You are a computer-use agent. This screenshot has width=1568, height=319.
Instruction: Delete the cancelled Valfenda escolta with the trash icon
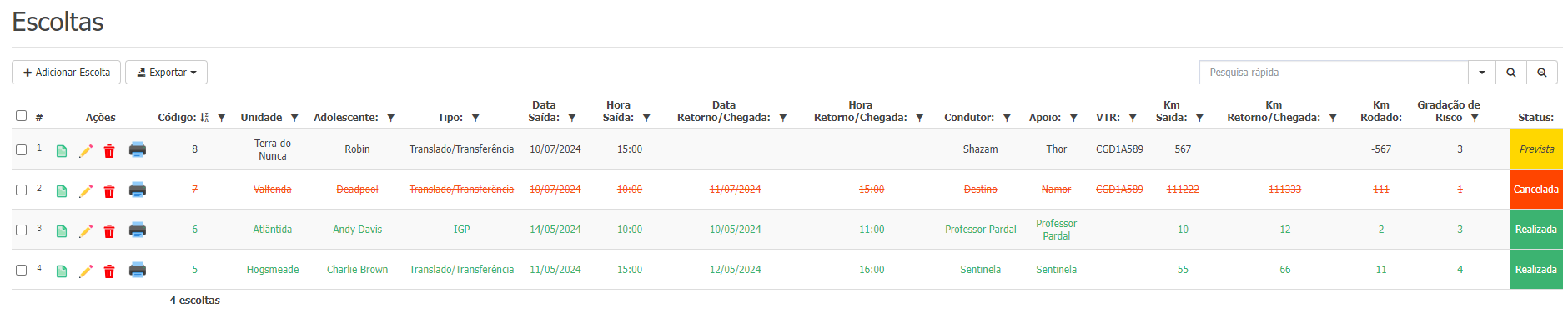(109, 191)
